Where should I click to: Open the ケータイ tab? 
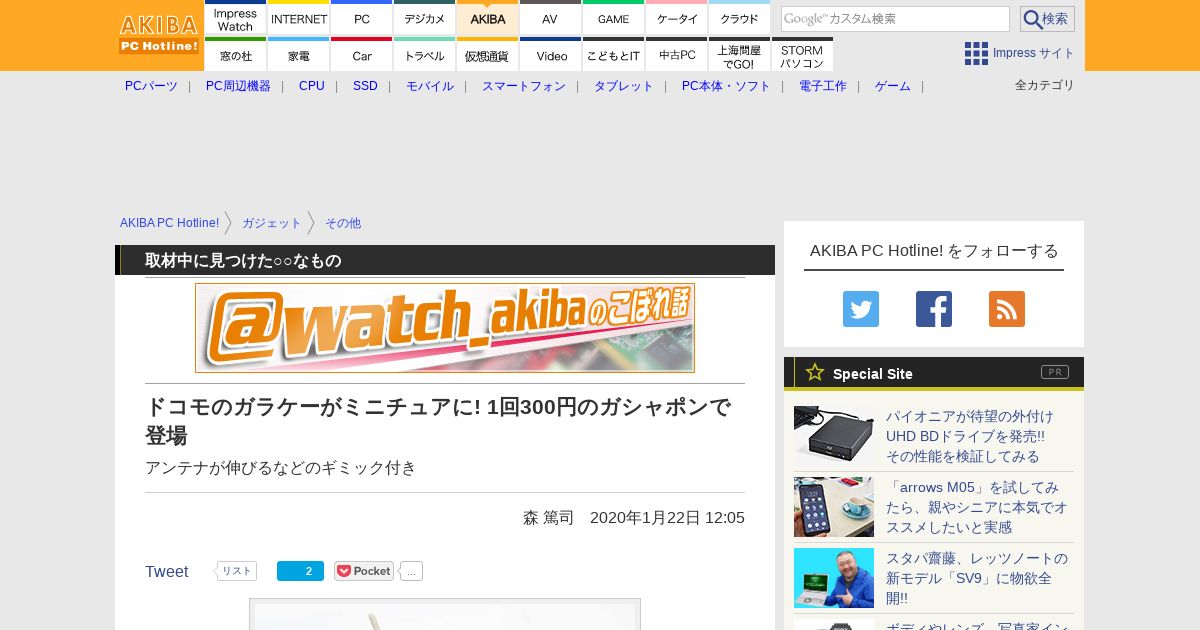[x=677, y=18]
